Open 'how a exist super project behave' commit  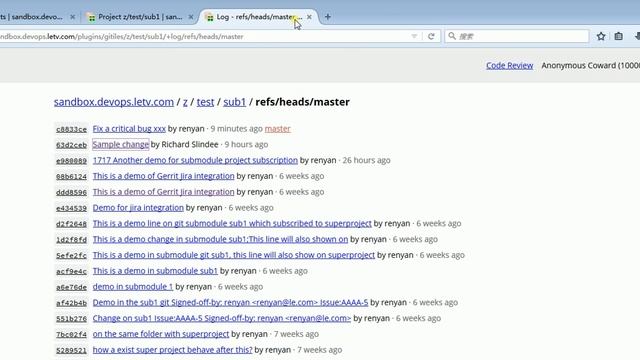(172, 350)
